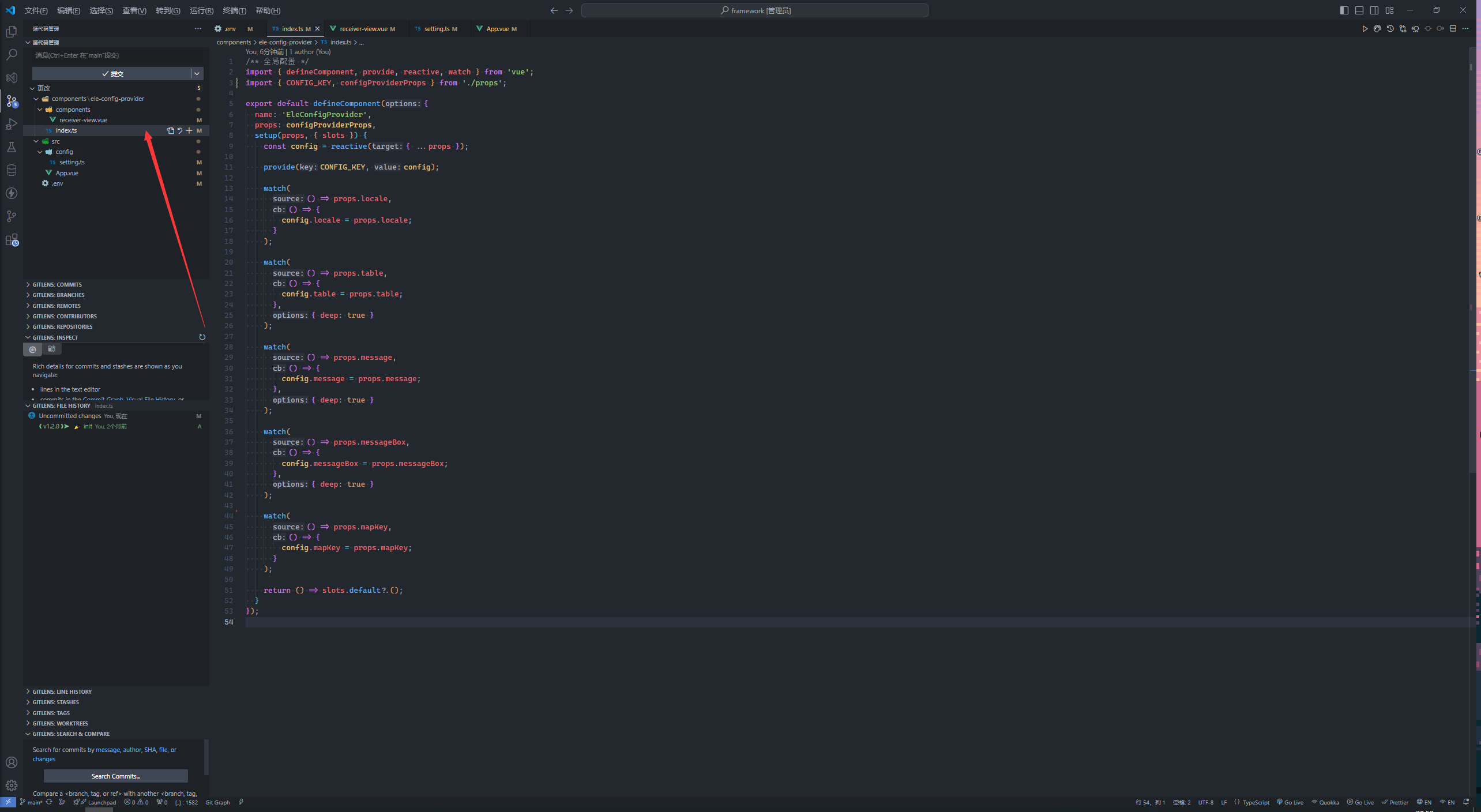Close the index.ts editor tab

pos(317,29)
